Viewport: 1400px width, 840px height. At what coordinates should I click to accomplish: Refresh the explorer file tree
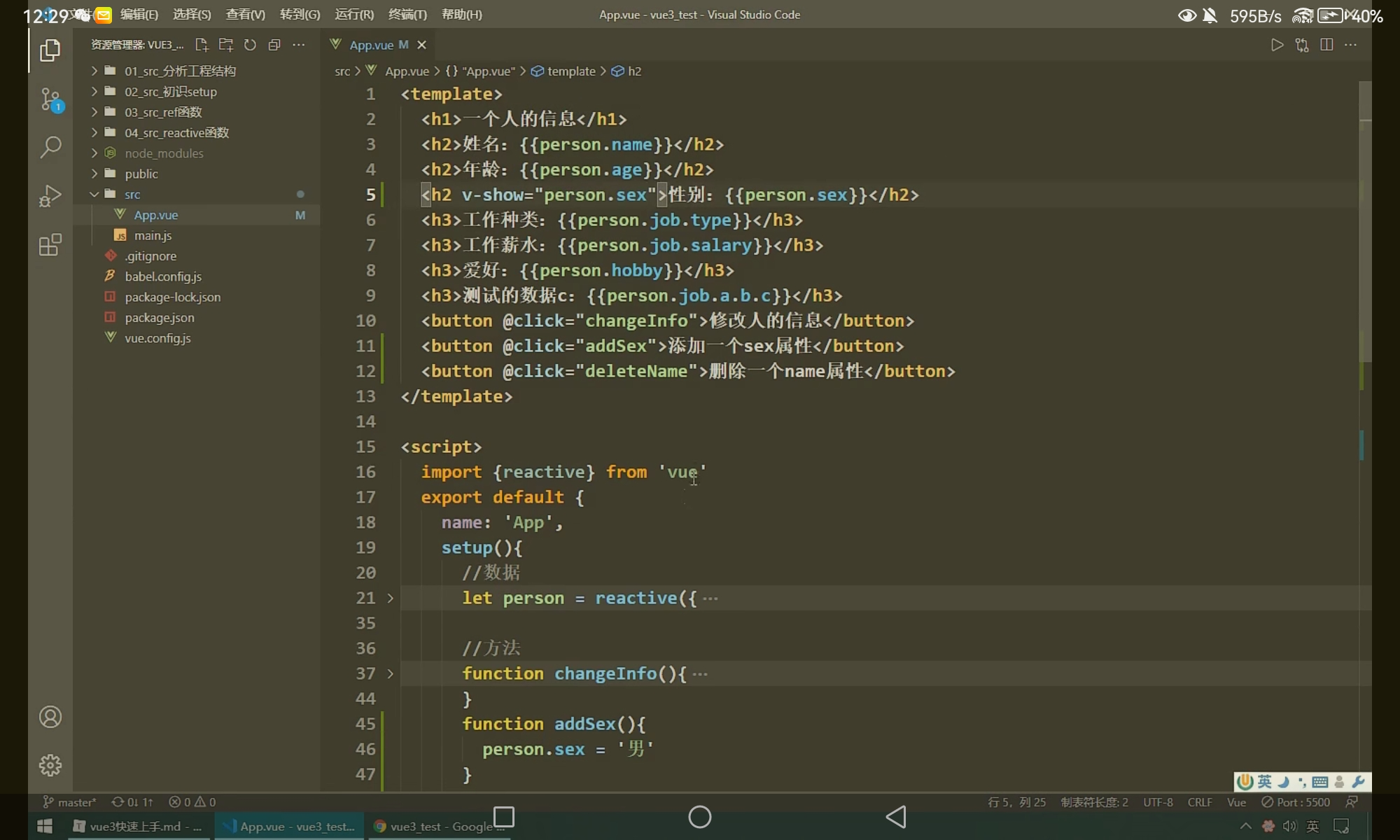[250, 45]
